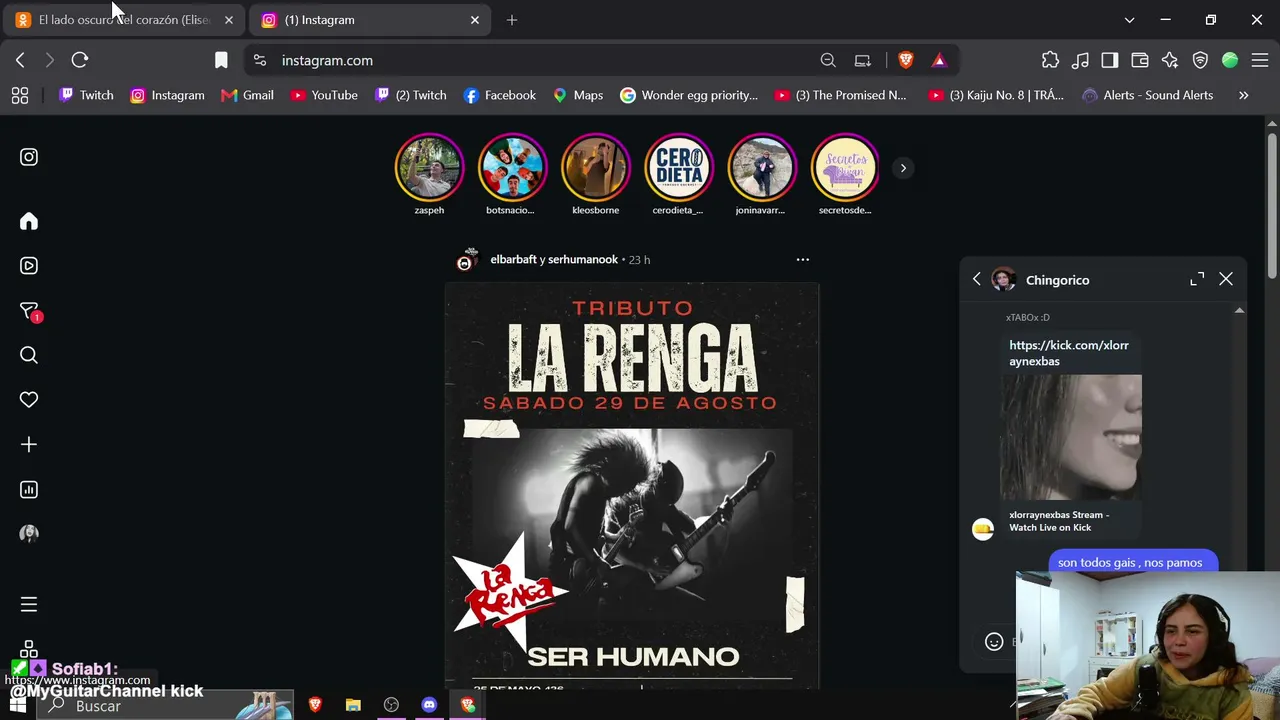Open serhumanook profile link on post
This screenshot has height=720, width=1280.
583,260
